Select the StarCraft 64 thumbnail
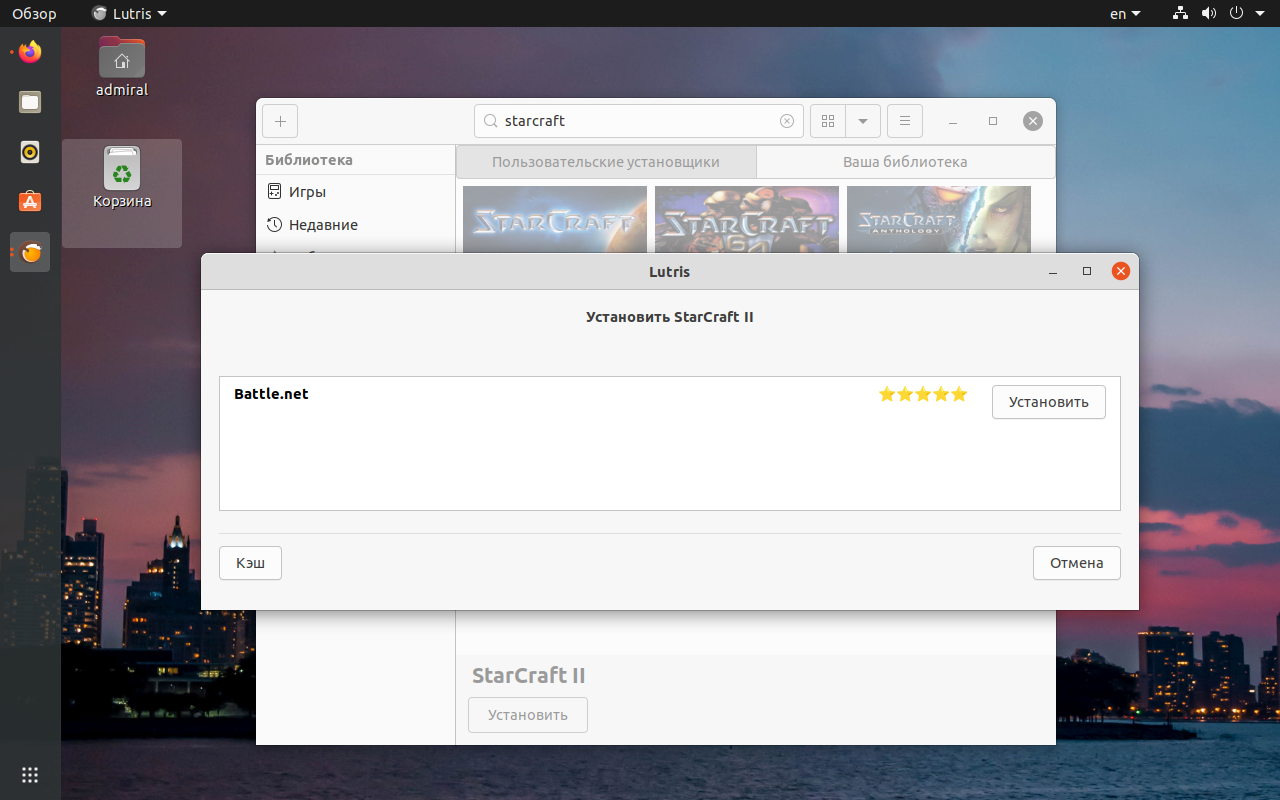 [x=747, y=220]
